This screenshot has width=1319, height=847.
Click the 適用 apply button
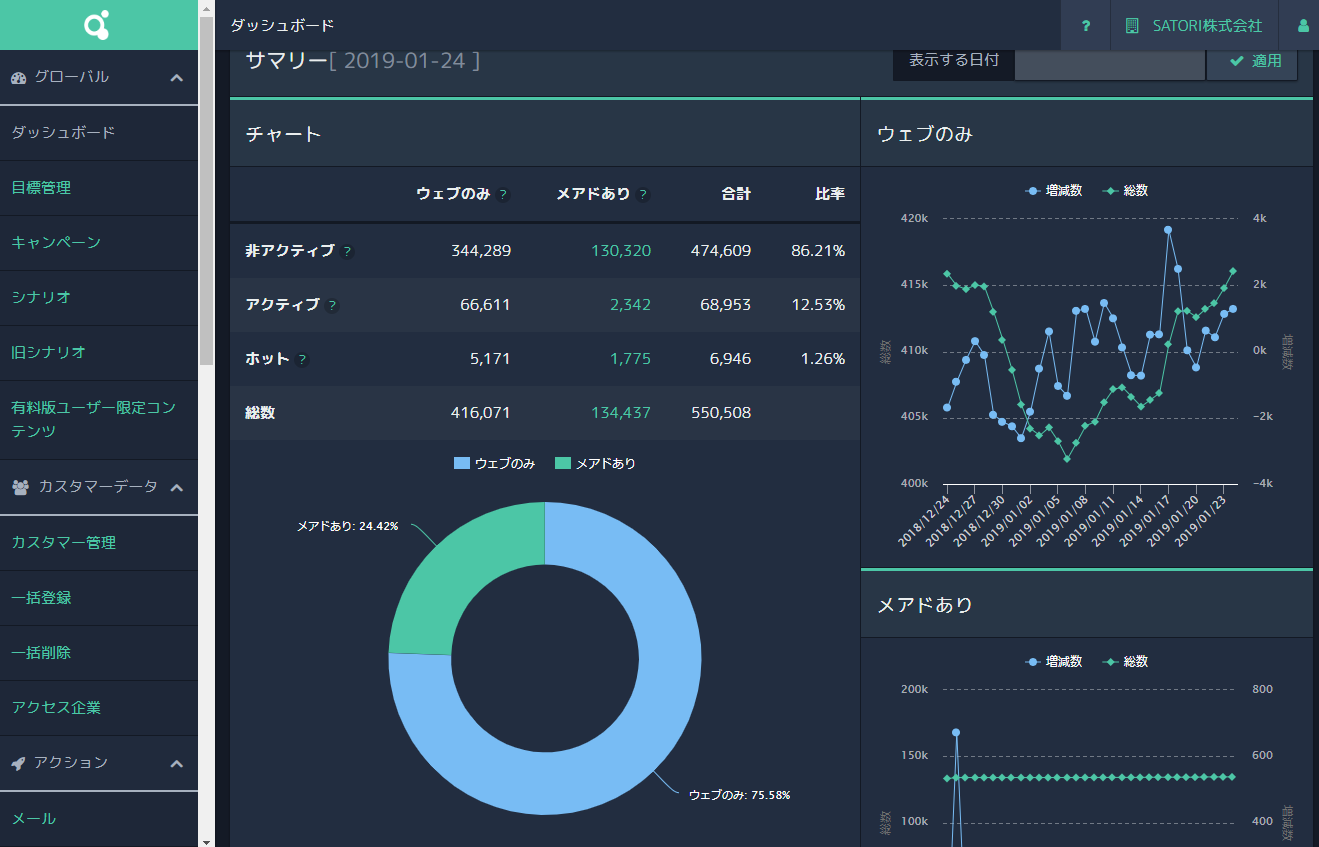tap(1253, 61)
